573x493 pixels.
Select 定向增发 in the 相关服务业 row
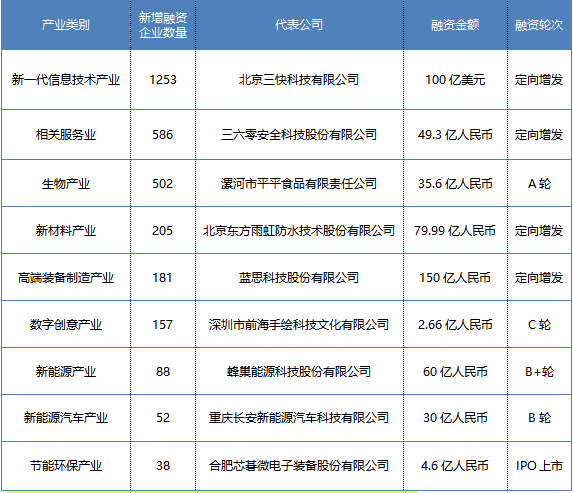click(x=539, y=134)
